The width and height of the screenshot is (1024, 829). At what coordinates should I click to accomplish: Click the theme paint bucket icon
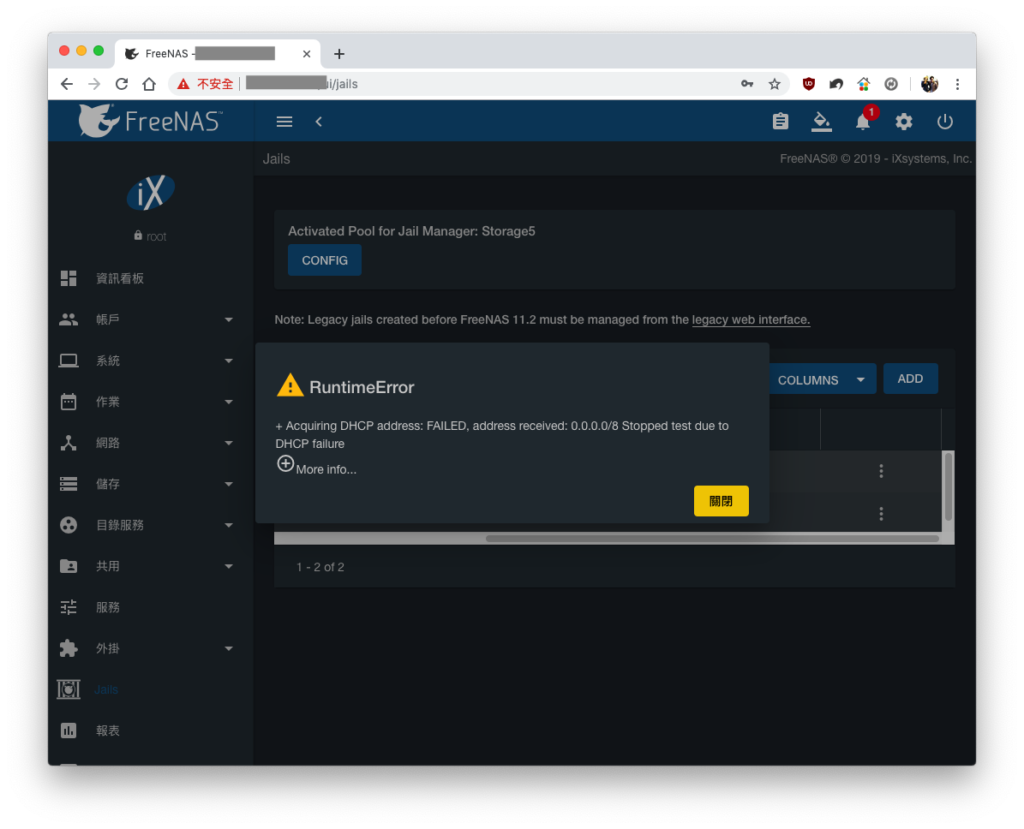(822, 122)
